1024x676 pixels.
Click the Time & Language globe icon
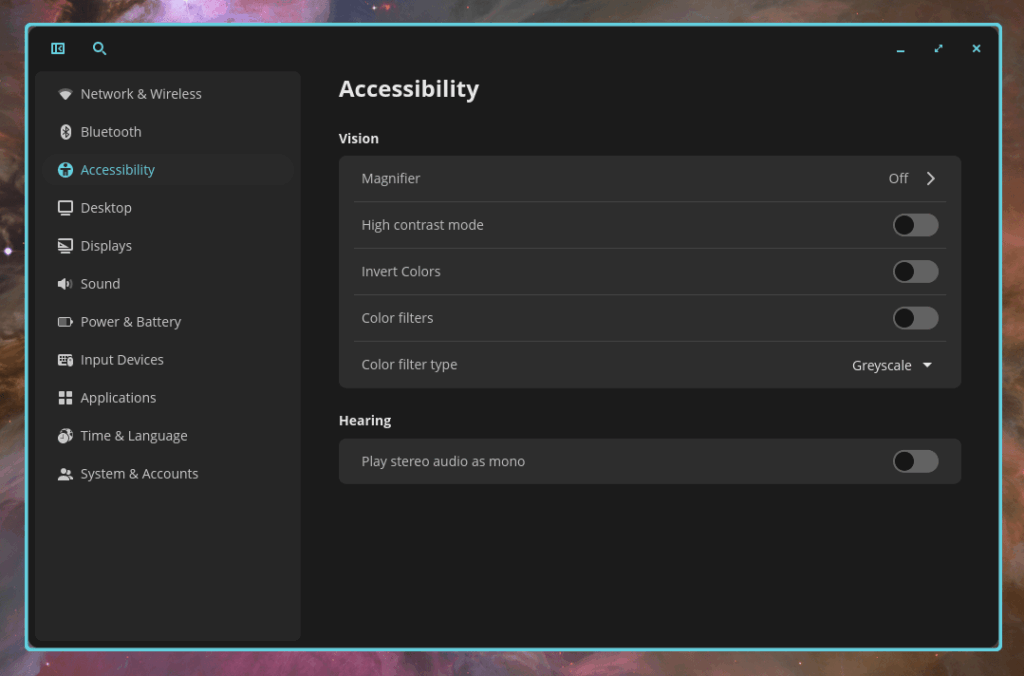coord(65,435)
